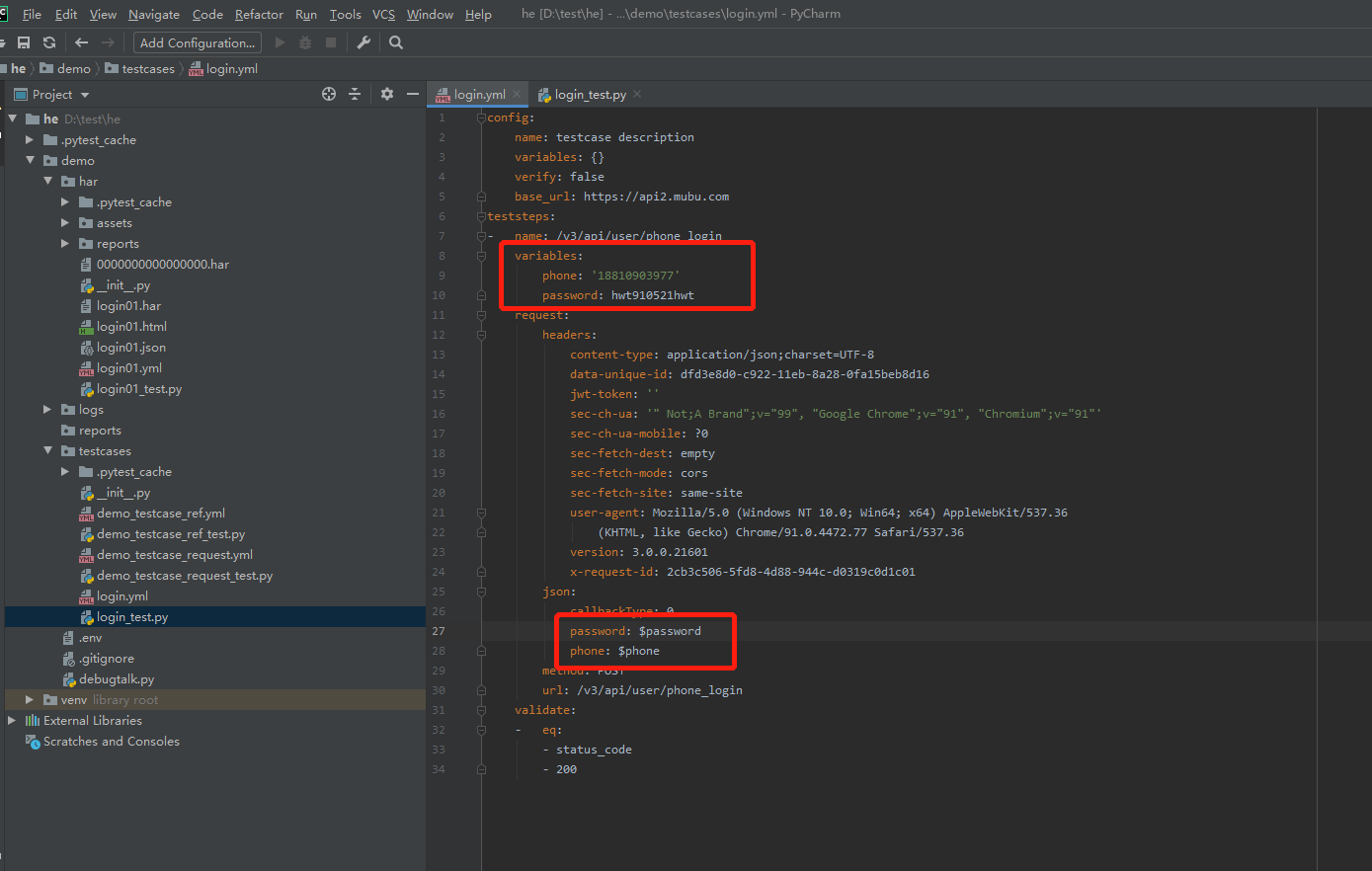
Task: Click the Collapse All icon in Project panel
Action: pyautogui.click(x=355, y=94)
